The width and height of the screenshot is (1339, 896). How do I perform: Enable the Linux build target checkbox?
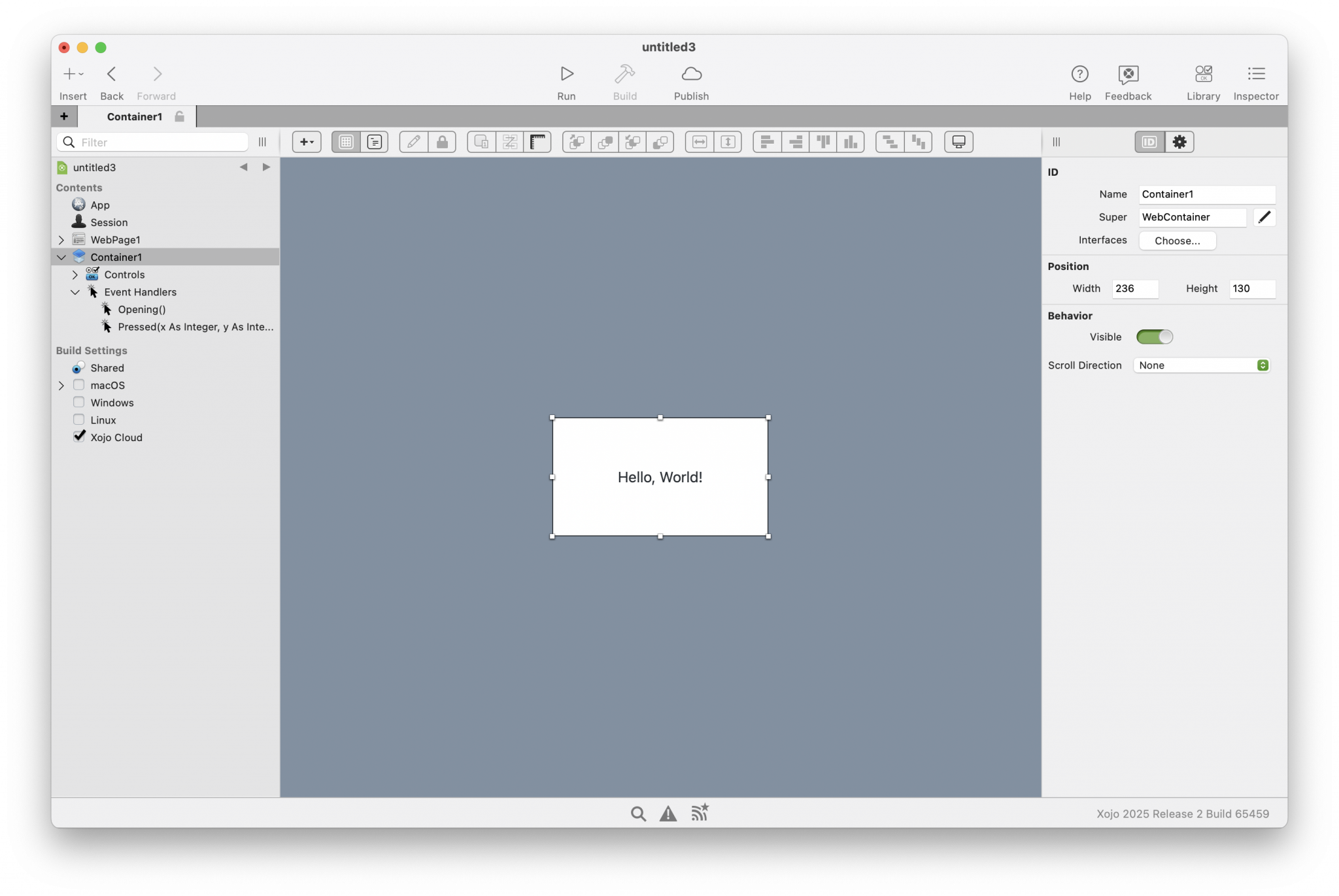[79, 420]
